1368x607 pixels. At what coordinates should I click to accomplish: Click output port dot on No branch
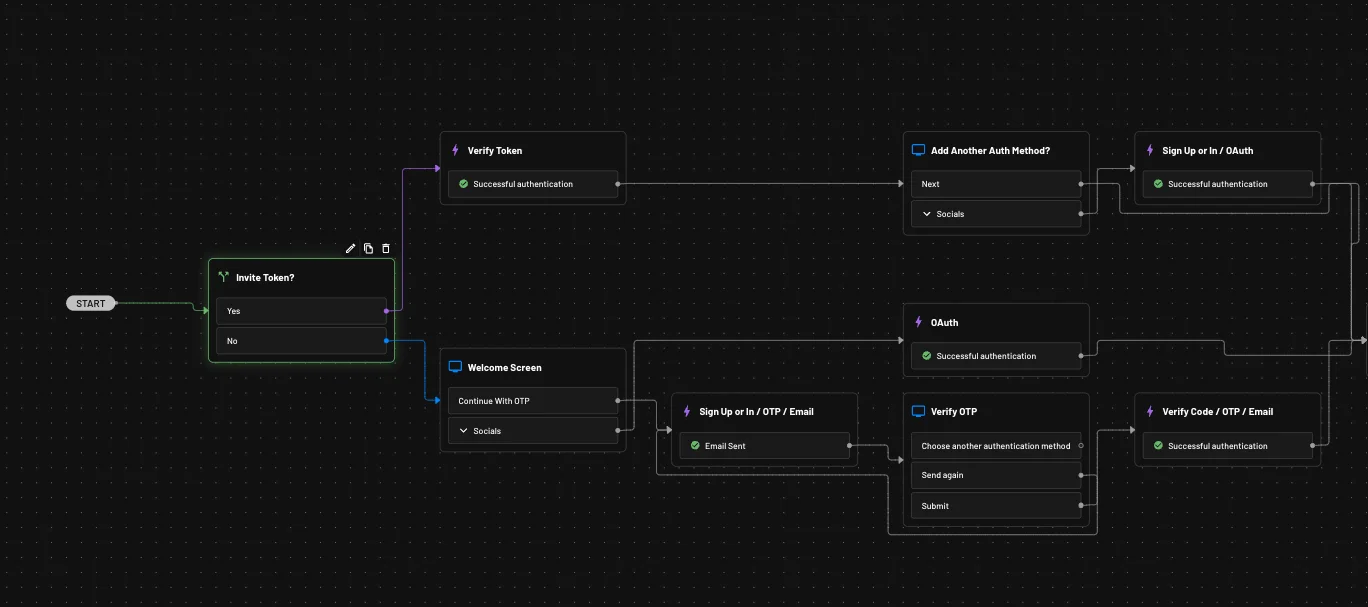(386, 341)
